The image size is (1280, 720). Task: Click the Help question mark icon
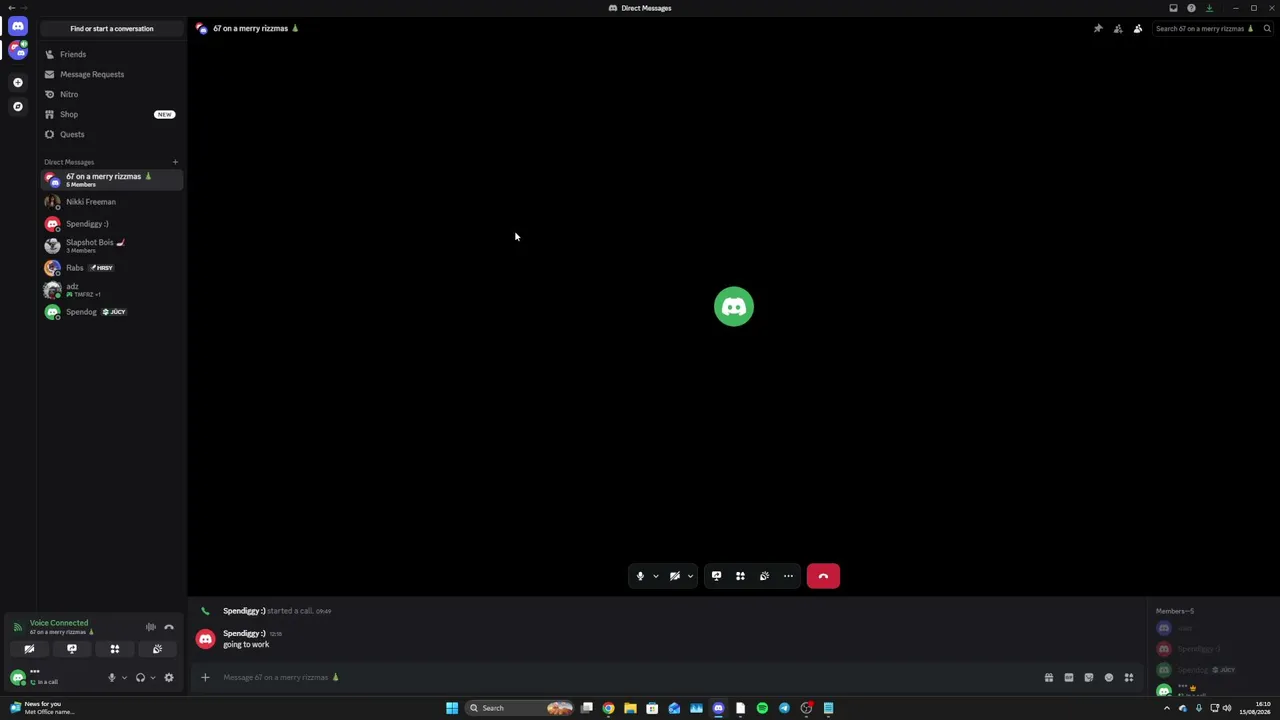click(1191, 8)
